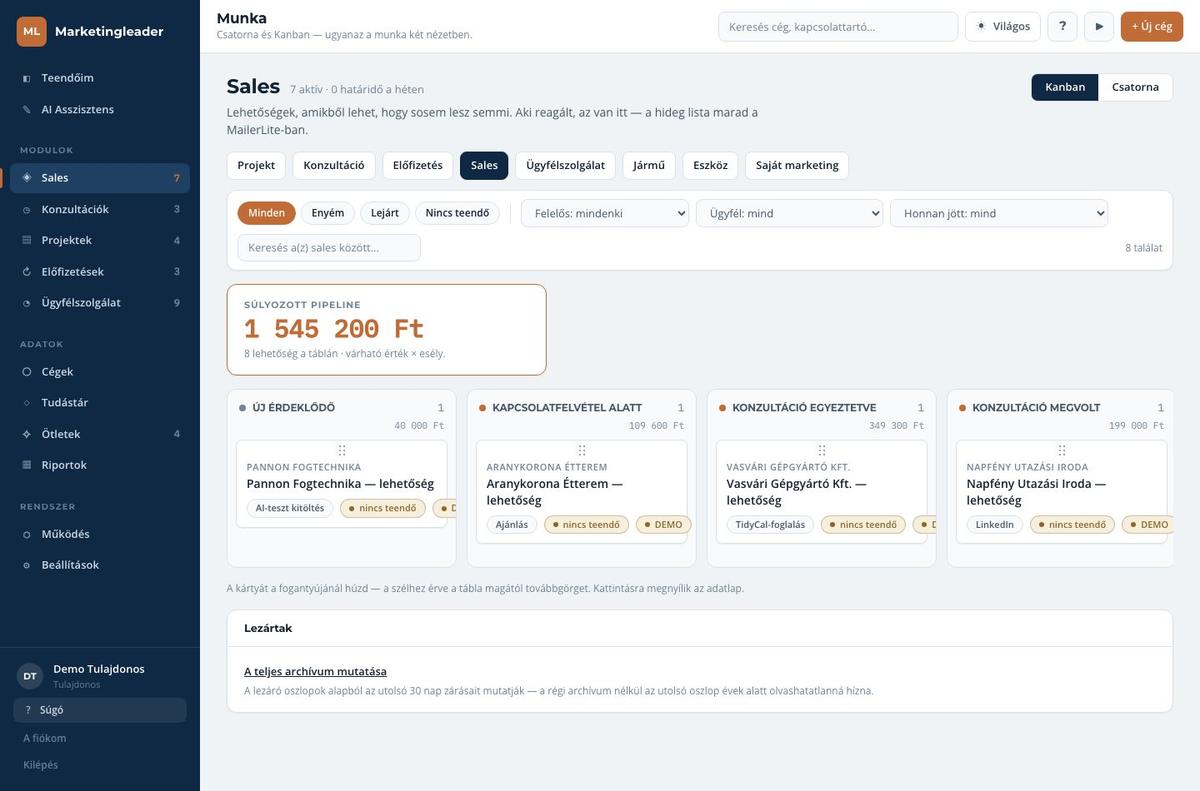The image size is (1200, 791).
Task: Select the Minden filter pill
Action: pos(267,213)
